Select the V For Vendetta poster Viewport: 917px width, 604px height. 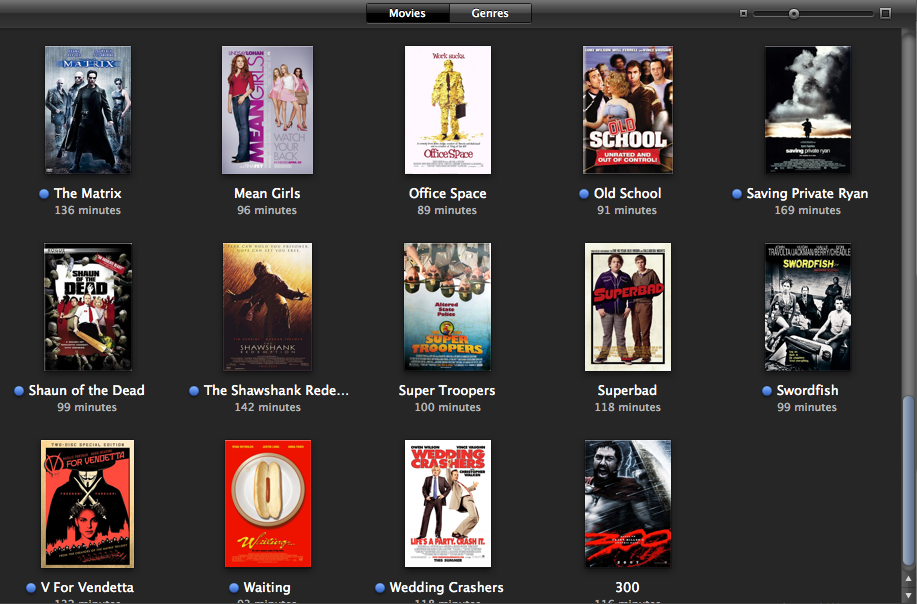pos(88,504)
